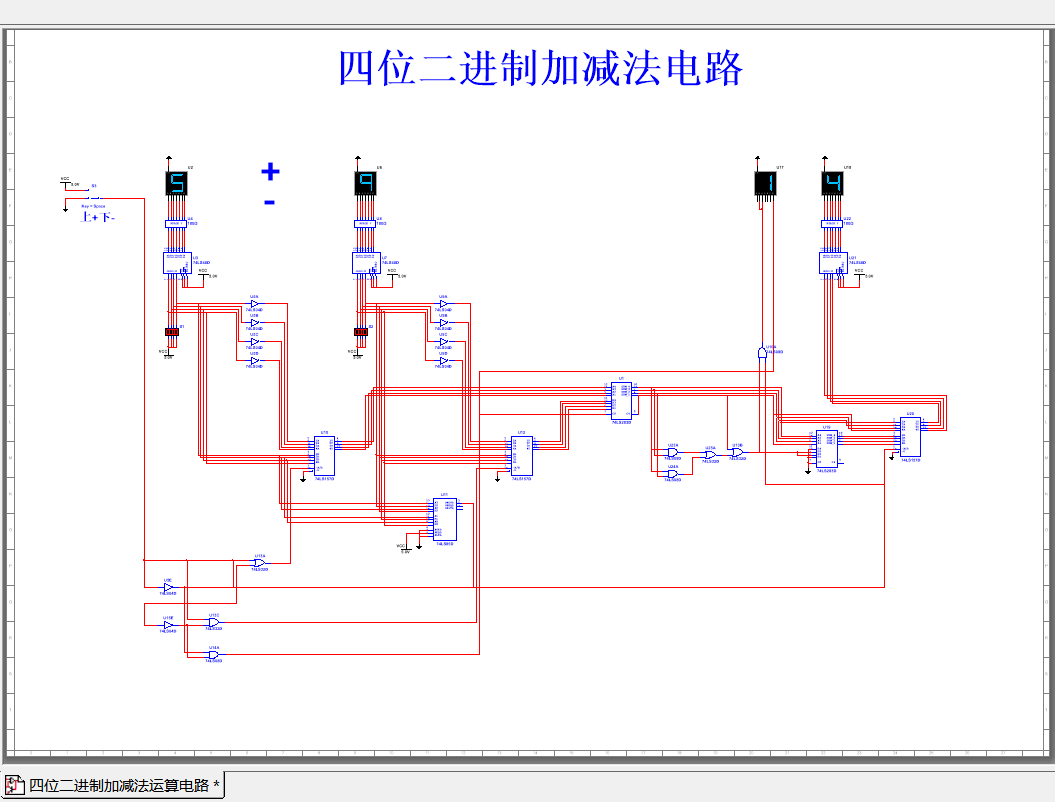Select the U13C OR gate
1055x802 pixels.
pyautogui.click(x=213, y=622)
